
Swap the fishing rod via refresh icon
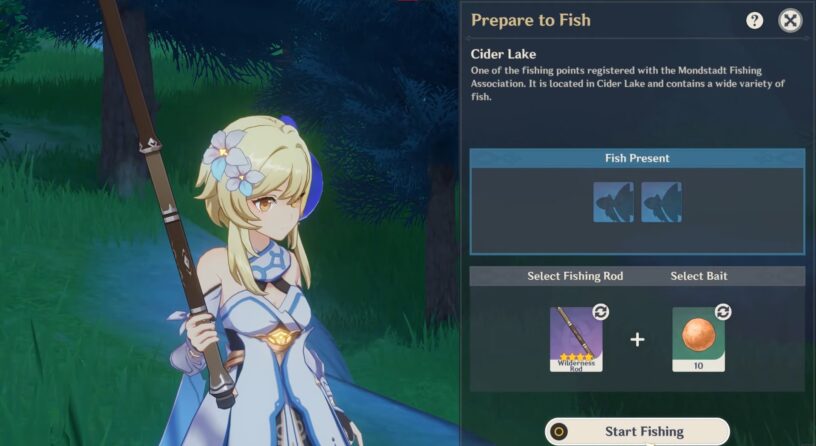point(601,312)
